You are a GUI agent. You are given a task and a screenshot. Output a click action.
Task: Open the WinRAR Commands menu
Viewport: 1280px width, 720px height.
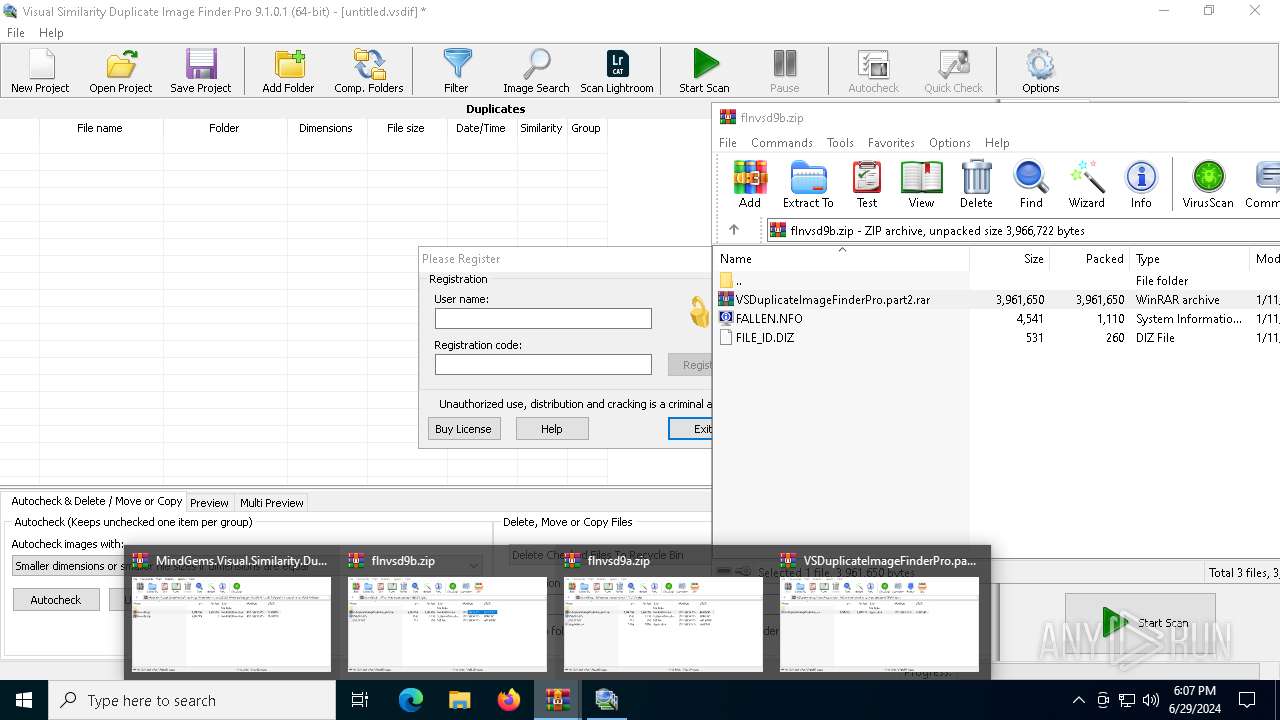click(x=782, y=142)
